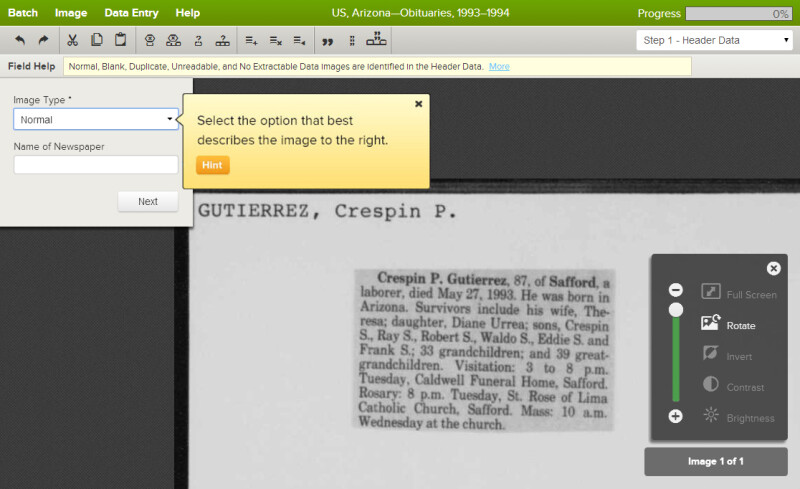Click the Field Help label
800x489 pixels.
31,66
